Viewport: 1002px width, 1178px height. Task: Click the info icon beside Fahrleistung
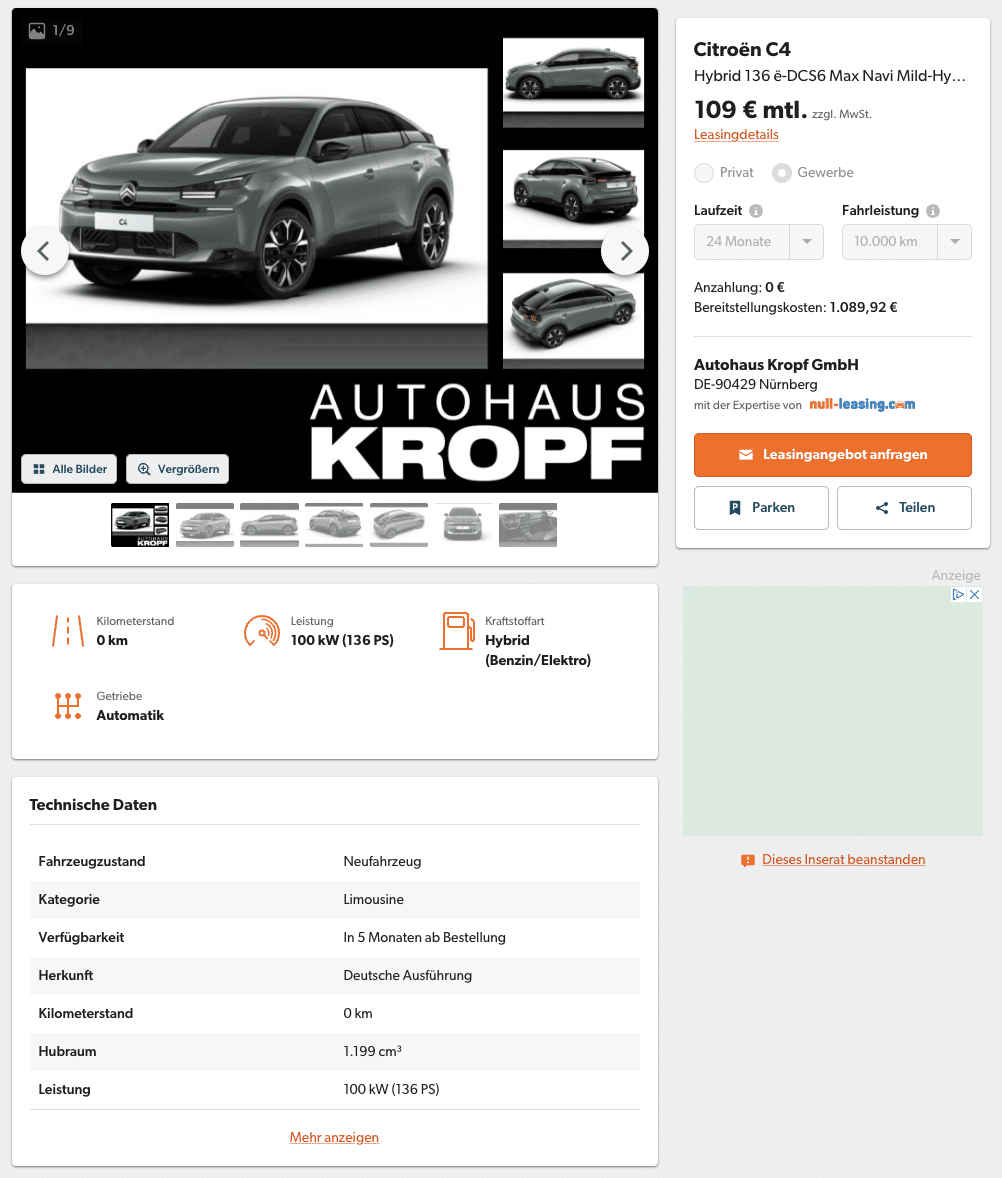[x=933, y=211]
